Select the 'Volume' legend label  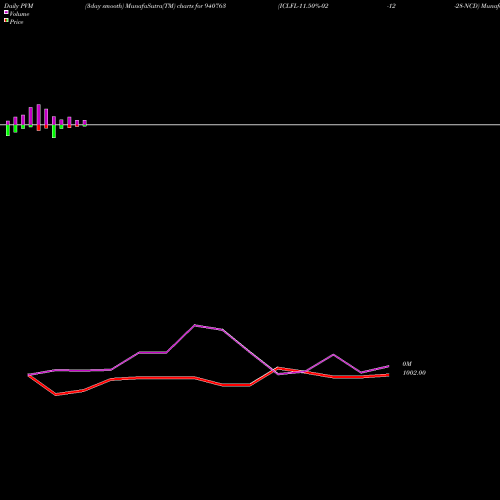point(19,14)
